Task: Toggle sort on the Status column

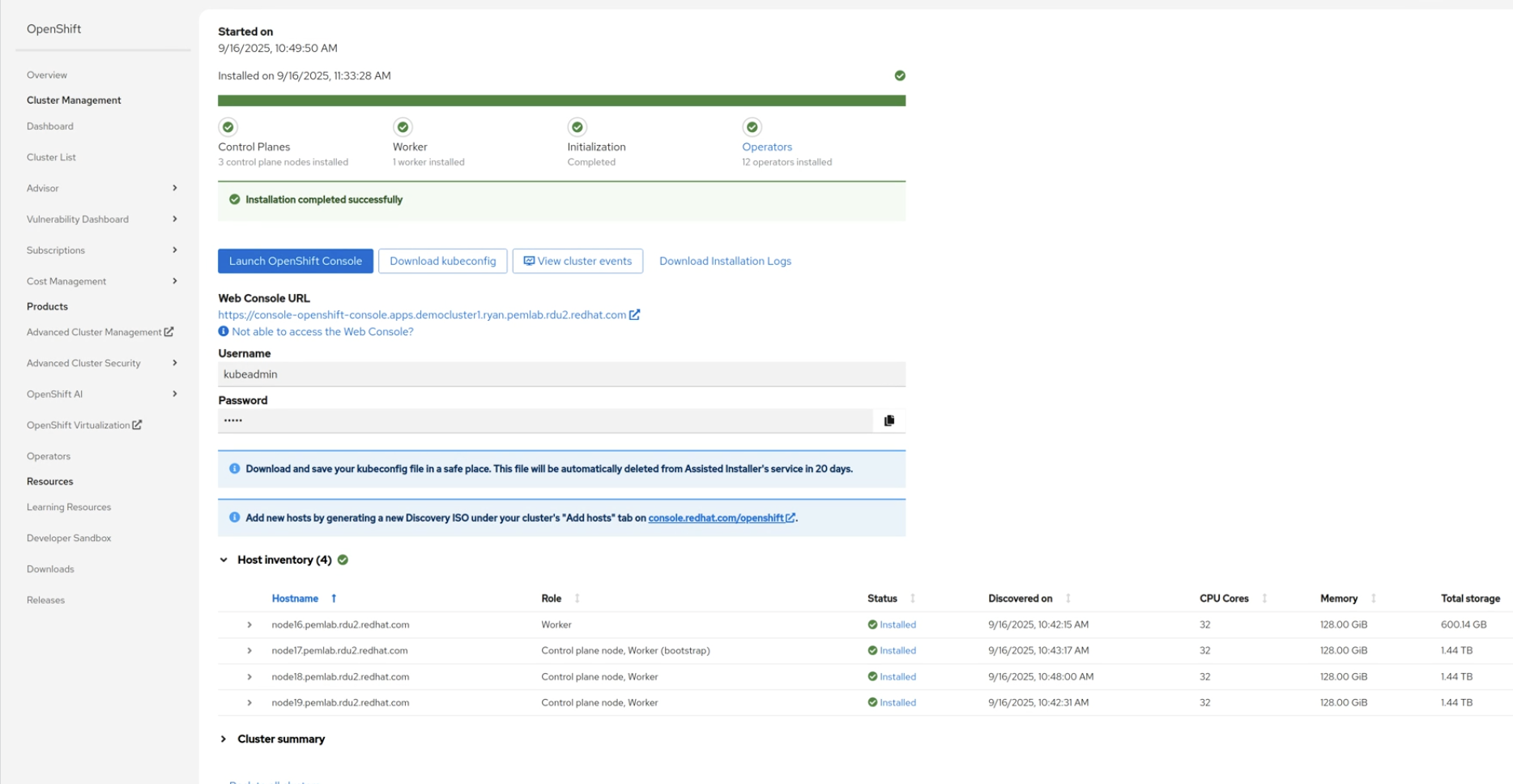Action: pyautogui.click(x=911, y=598)
